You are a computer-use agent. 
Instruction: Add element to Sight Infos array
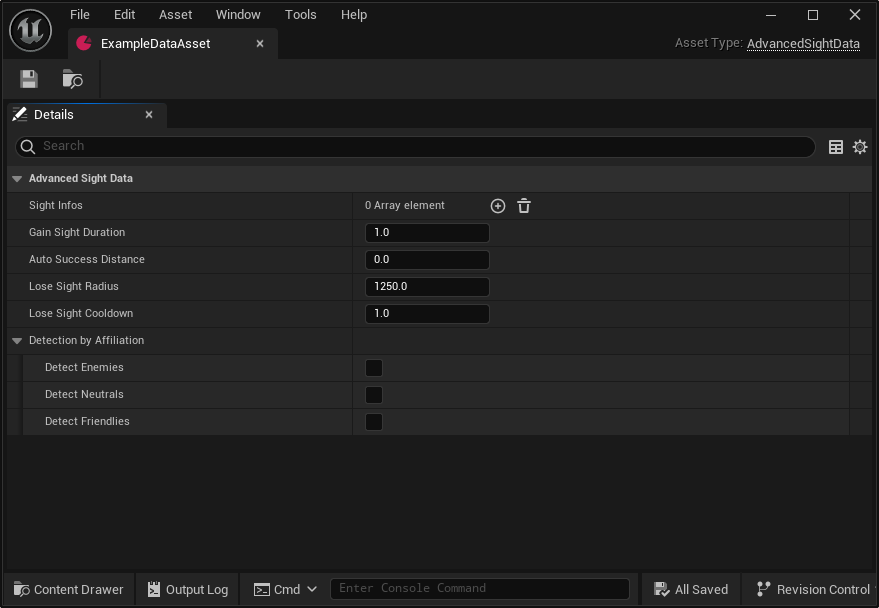pos(498,206)
